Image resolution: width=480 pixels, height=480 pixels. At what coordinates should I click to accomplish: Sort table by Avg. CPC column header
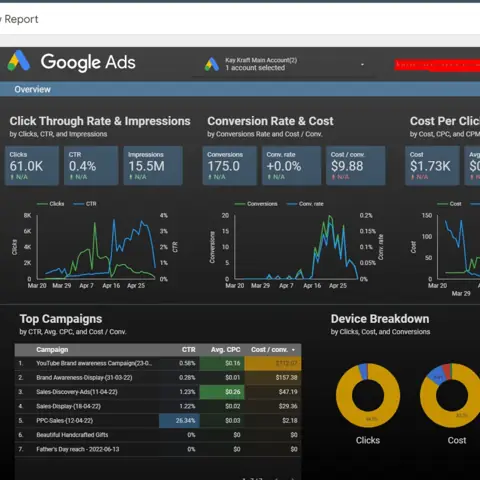[x=225, y=350]
